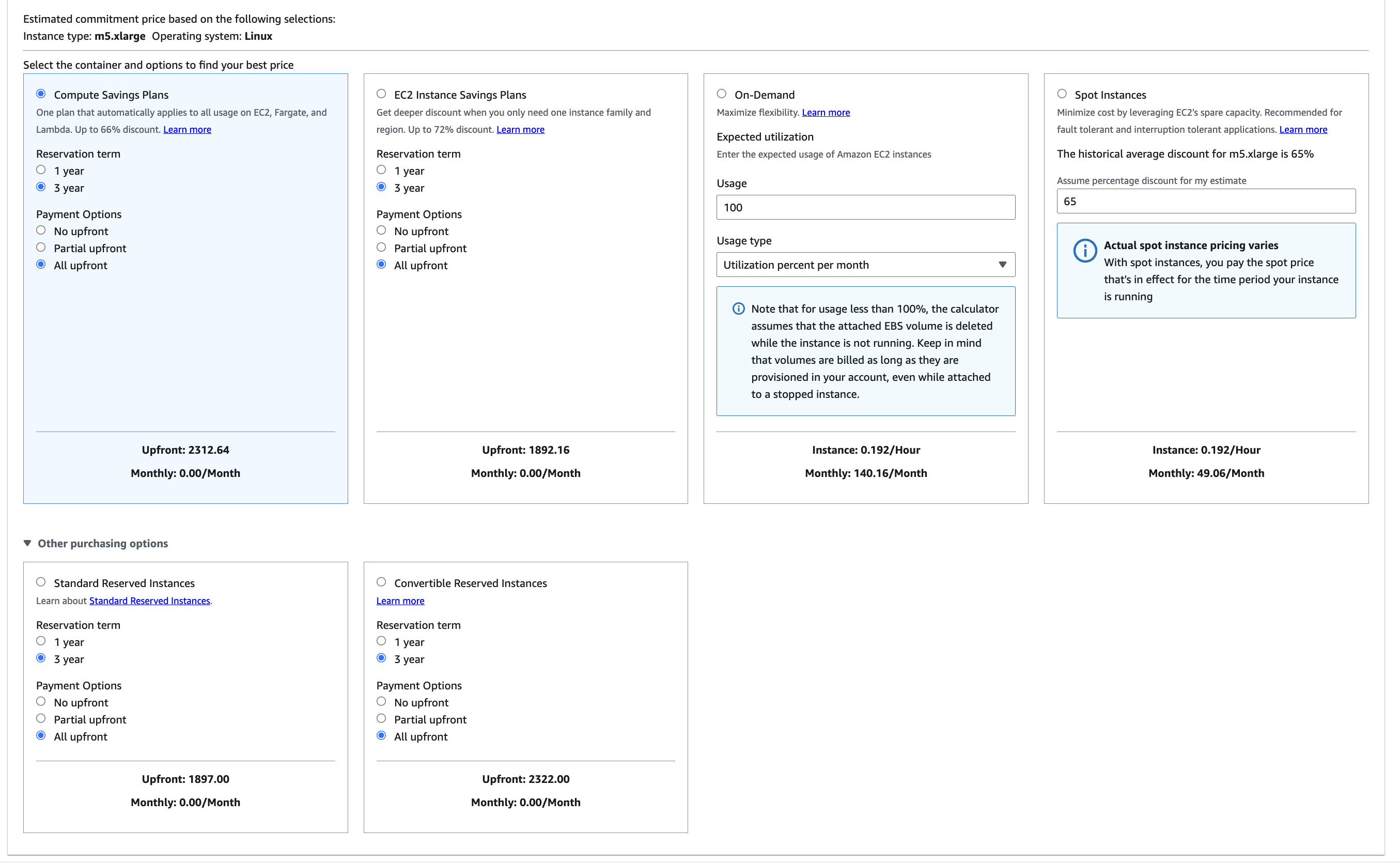Image resolution: width=1400 pixels, height=863 pixels.
Task: Open Learn more link for Compute Savings Plans
Action: [x=187, y=130]
